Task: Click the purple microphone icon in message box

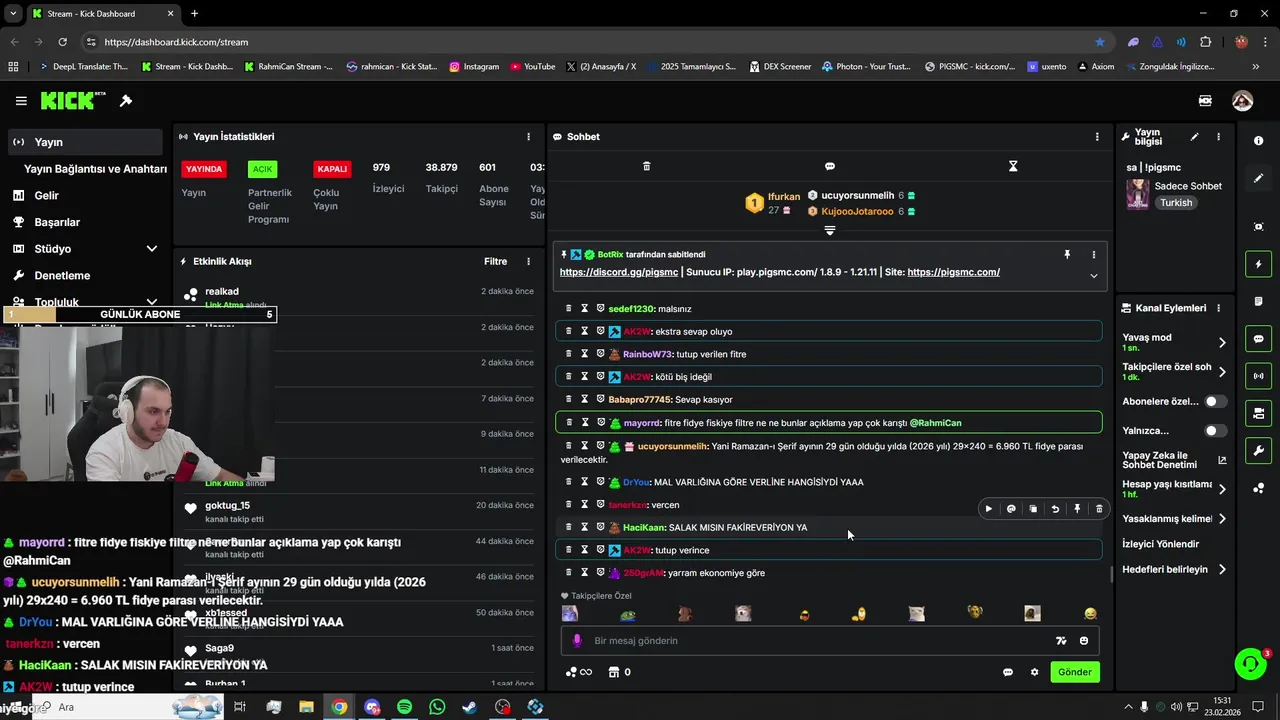Action: [576, 641]
